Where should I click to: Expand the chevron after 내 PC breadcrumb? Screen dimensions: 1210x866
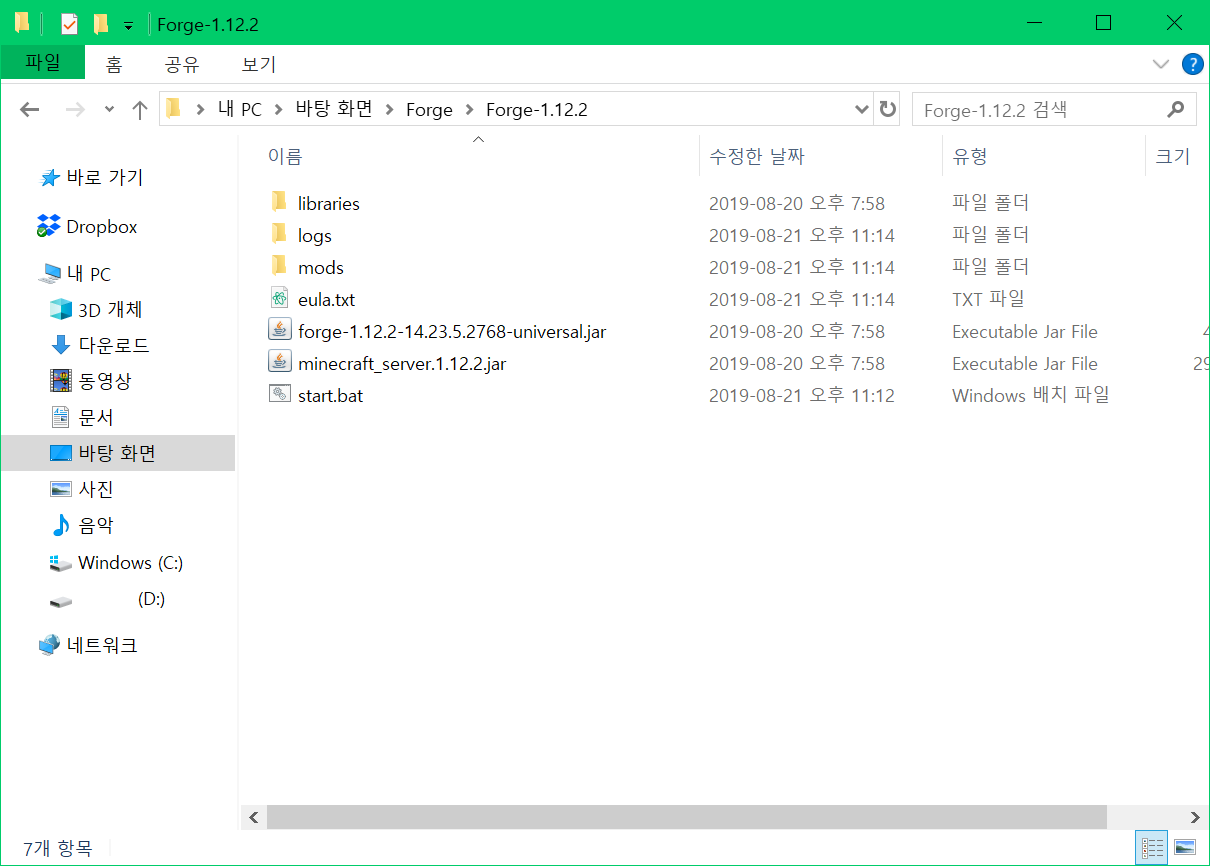[x=278, y=110]
